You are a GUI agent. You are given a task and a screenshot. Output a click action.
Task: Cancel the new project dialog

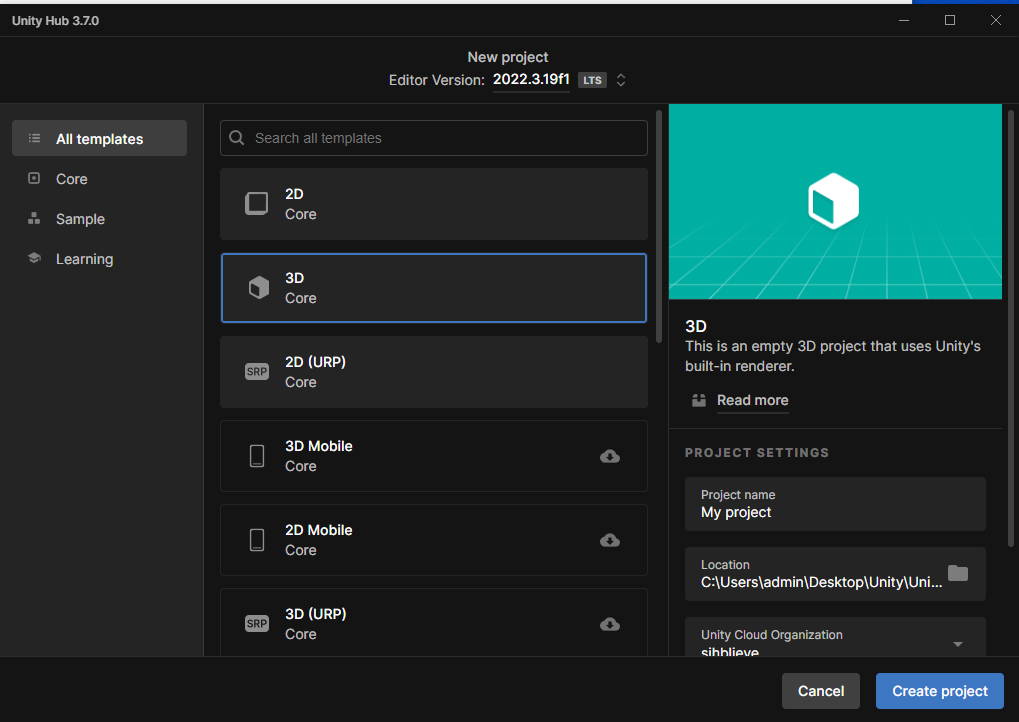click(x=821, y=691)
